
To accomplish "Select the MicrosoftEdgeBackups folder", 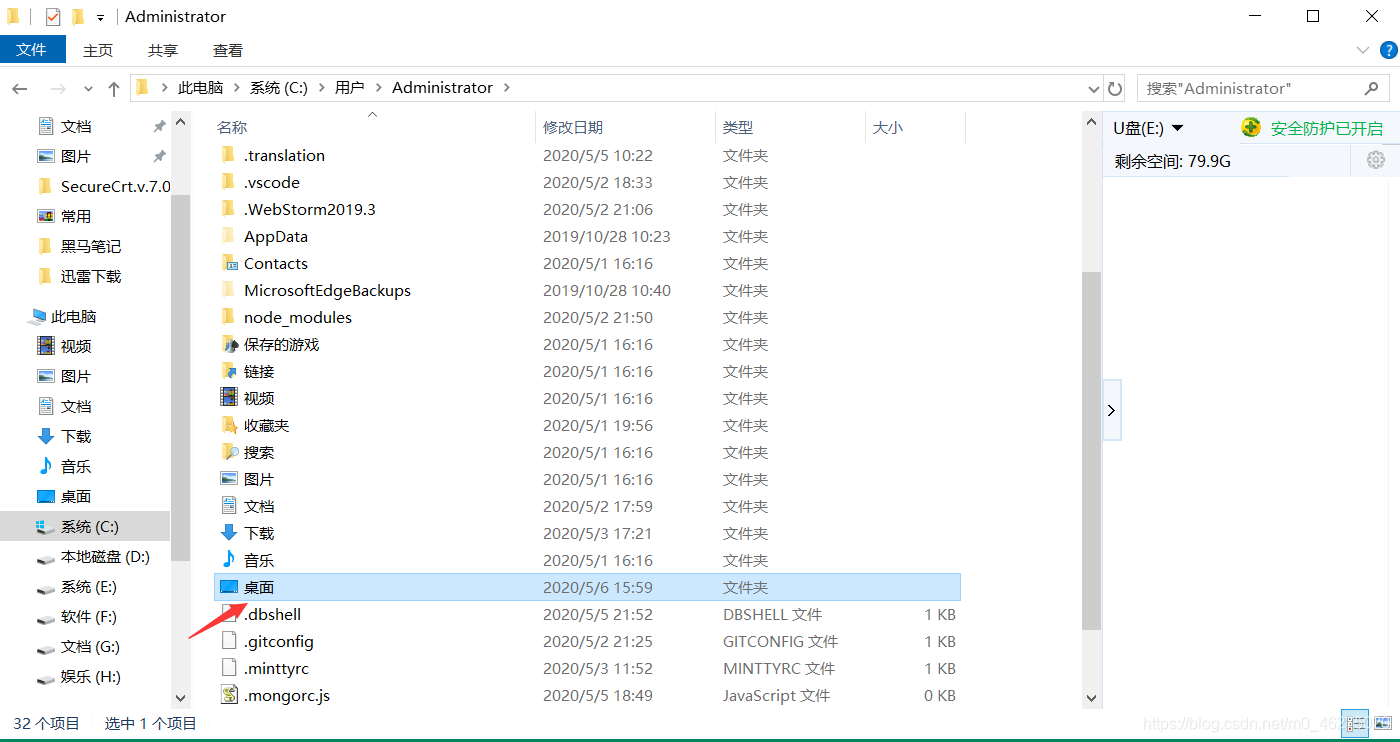I will tap(327, 290).
